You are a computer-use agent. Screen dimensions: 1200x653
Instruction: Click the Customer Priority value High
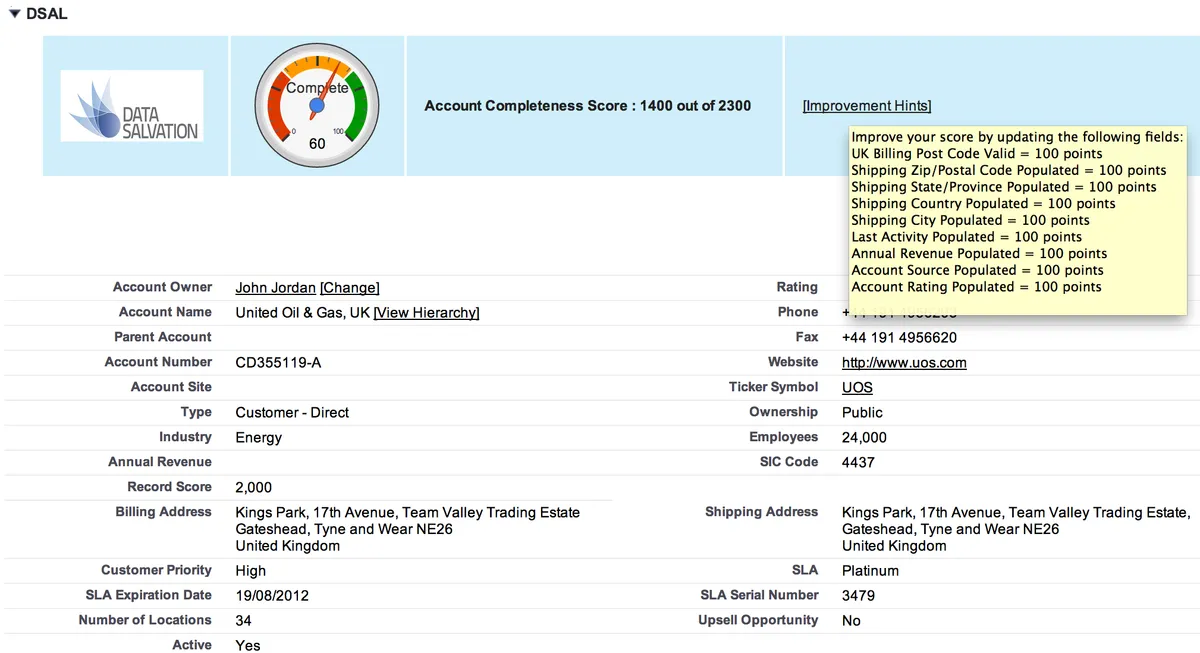pyautogui.click(x=251, y=571)
